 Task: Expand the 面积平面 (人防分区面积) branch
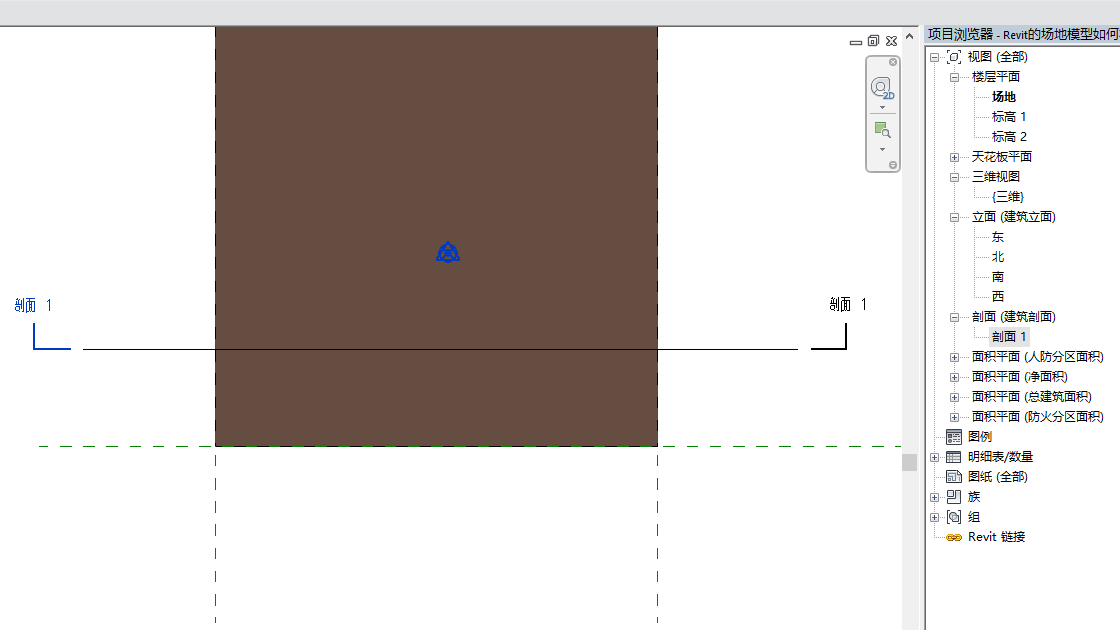(954, 357)
